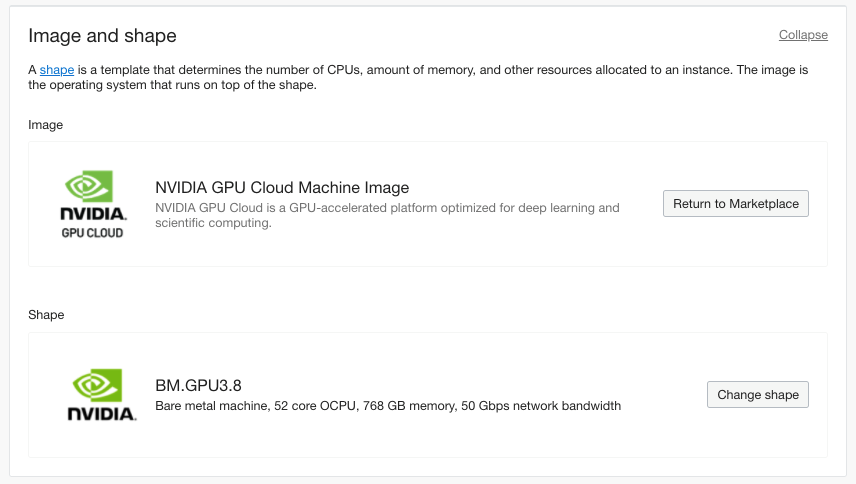Click the NVIDIA wordmark in GPU Cloud logo
The width and height of the screenshot is (856, 484).
(x=92, y=214)
